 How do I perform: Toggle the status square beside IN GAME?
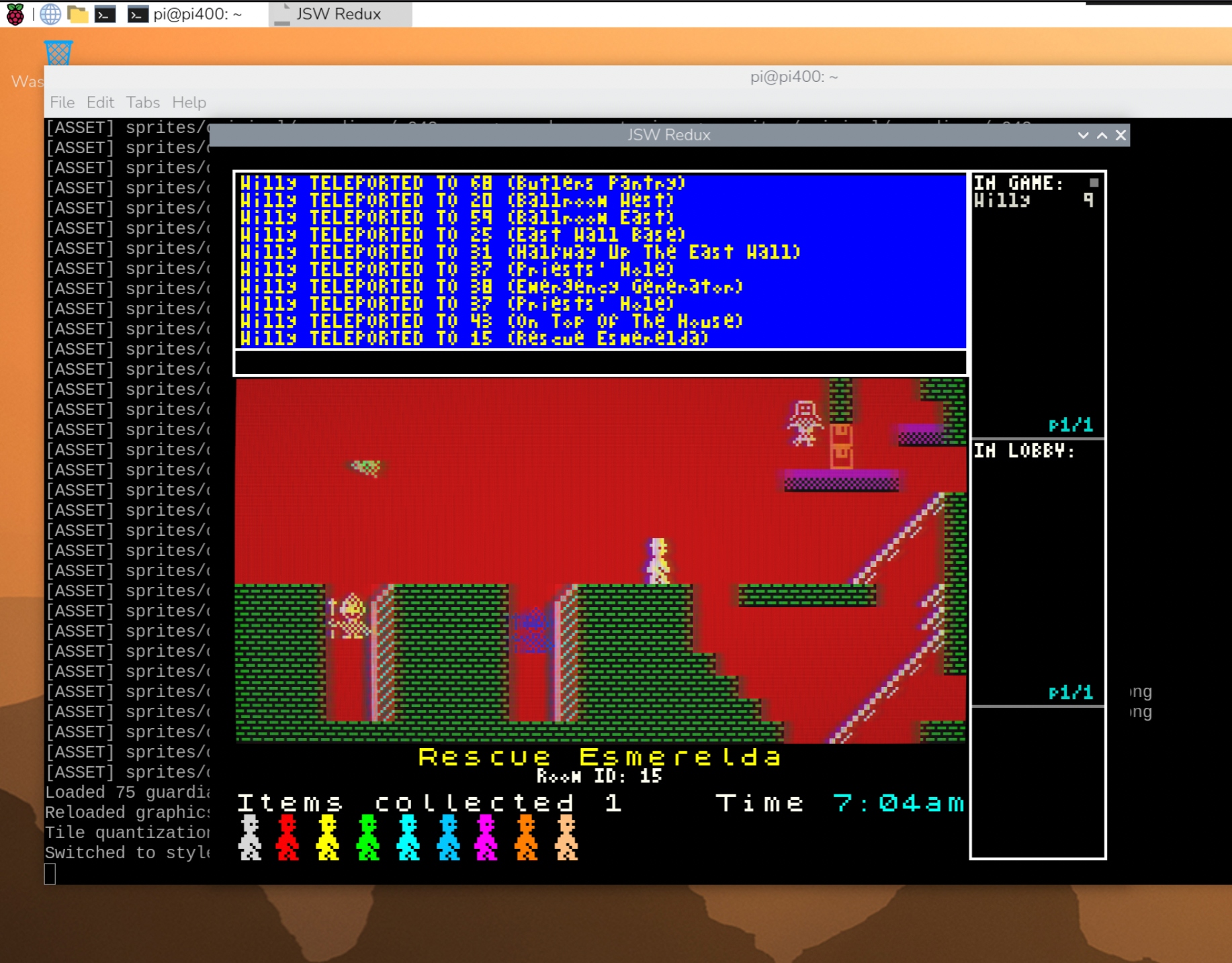coord(1094,183)
